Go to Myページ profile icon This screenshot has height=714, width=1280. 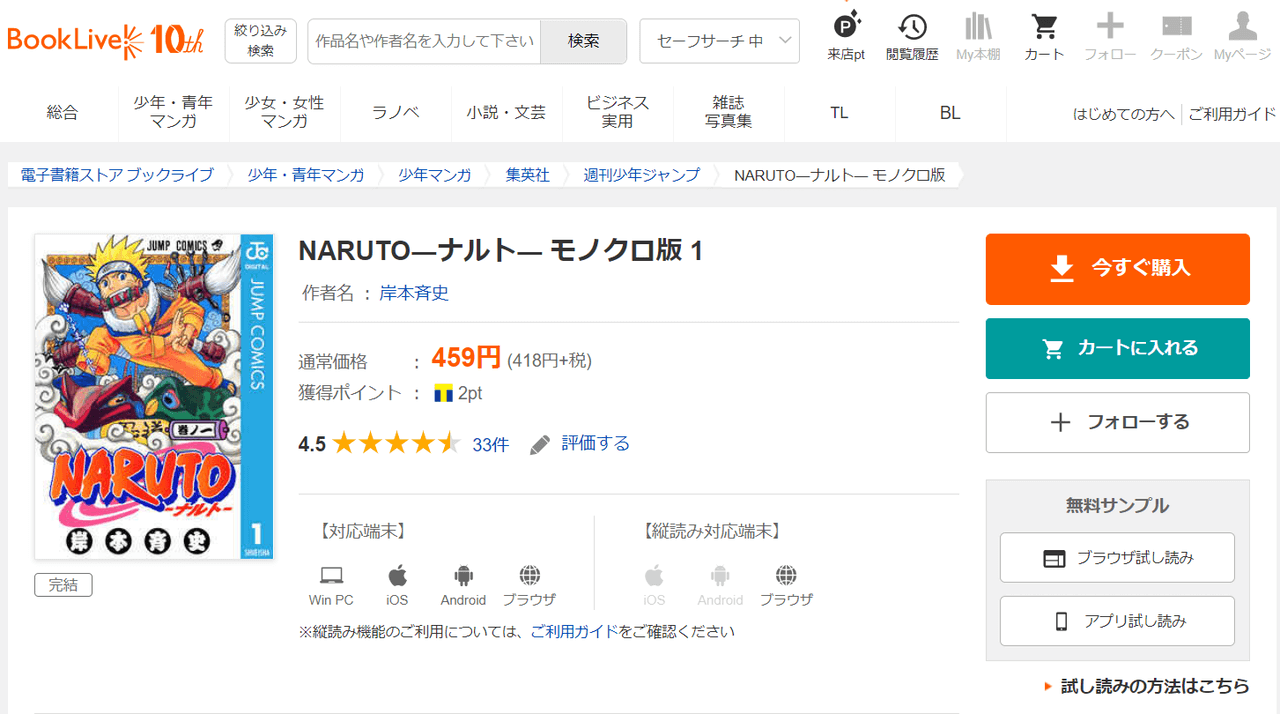1242,37
